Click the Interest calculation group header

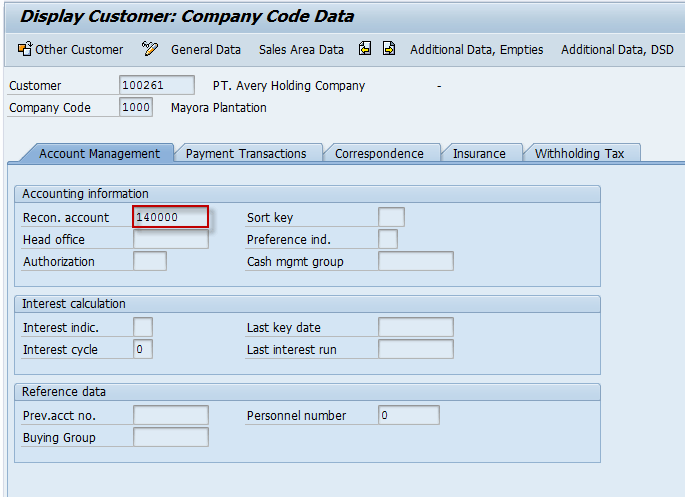307,304
